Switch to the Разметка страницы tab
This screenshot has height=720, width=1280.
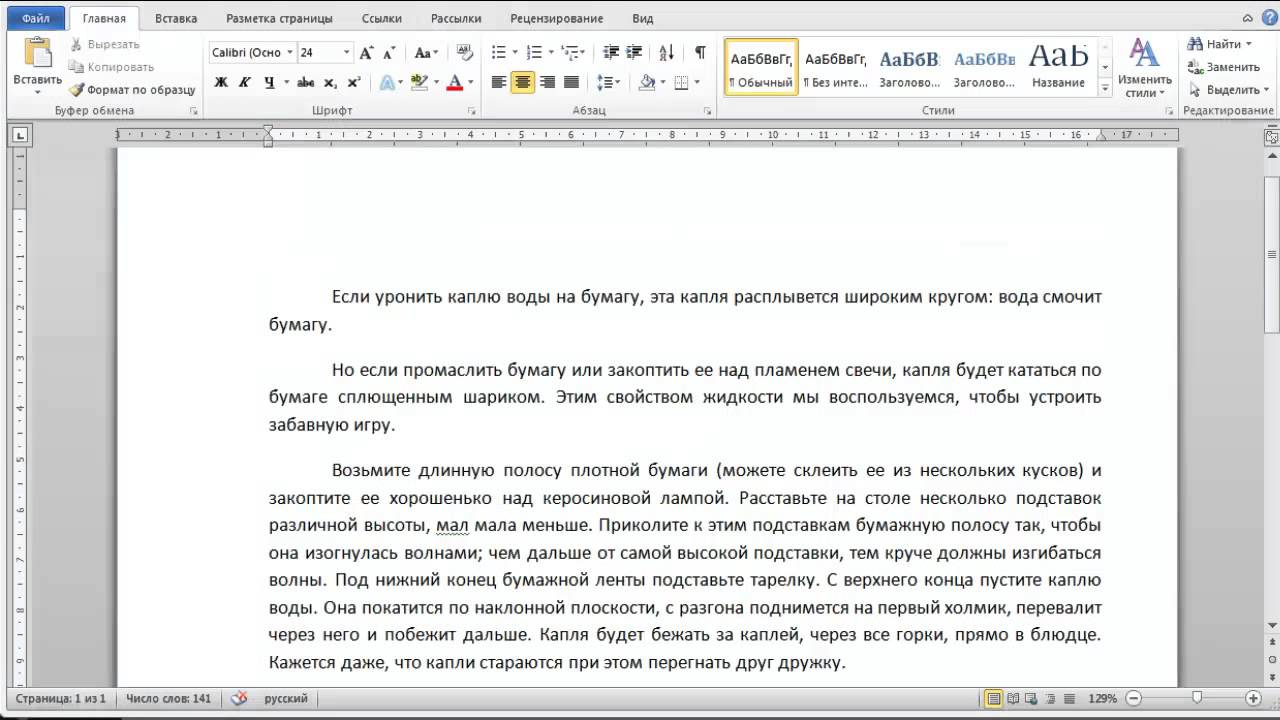(x=279, y=18)
